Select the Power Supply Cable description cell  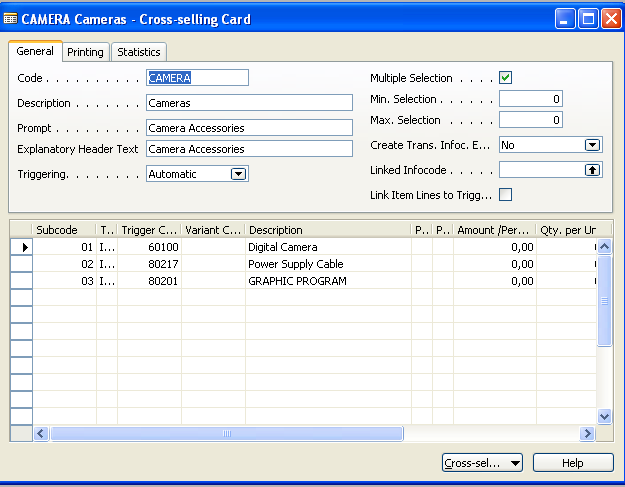coord(327,264)
